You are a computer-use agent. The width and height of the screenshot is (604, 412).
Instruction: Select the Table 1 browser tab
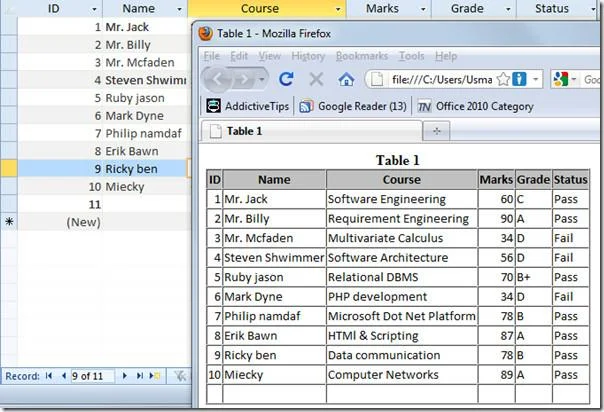click(x=311, y=131)
